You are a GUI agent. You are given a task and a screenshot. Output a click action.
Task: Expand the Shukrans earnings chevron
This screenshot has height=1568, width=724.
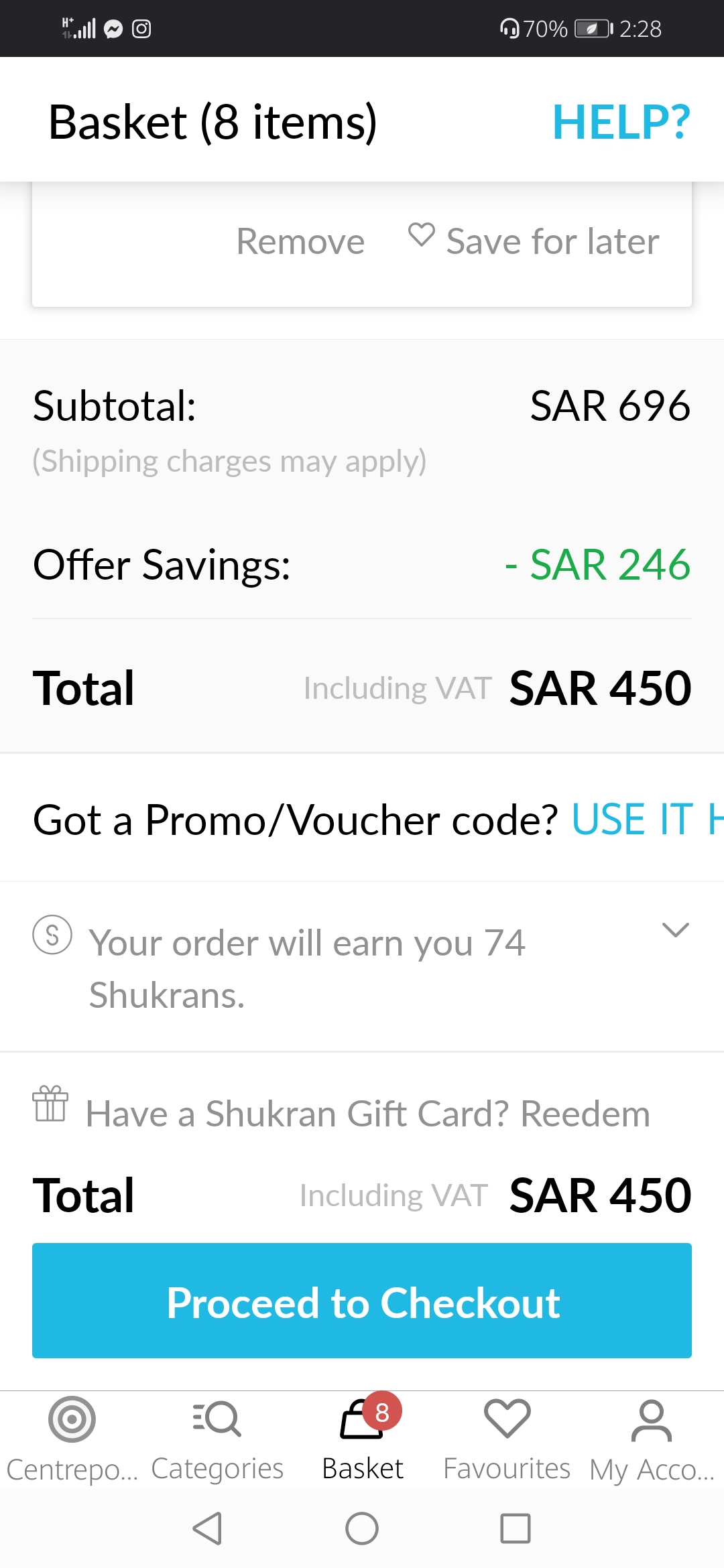tap(675, 930)
